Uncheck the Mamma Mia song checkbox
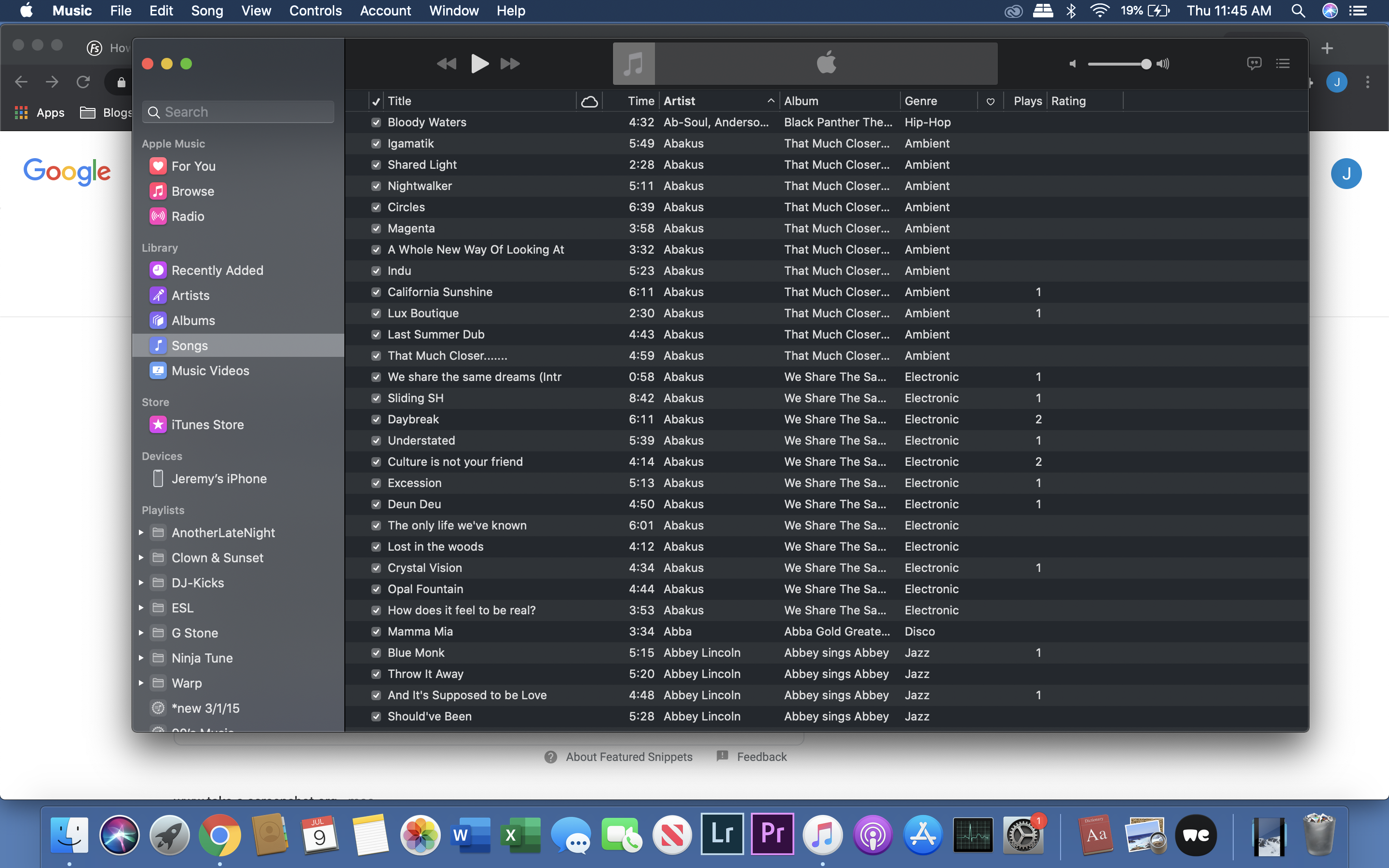The image size is (1389, 868). (376, 632)
